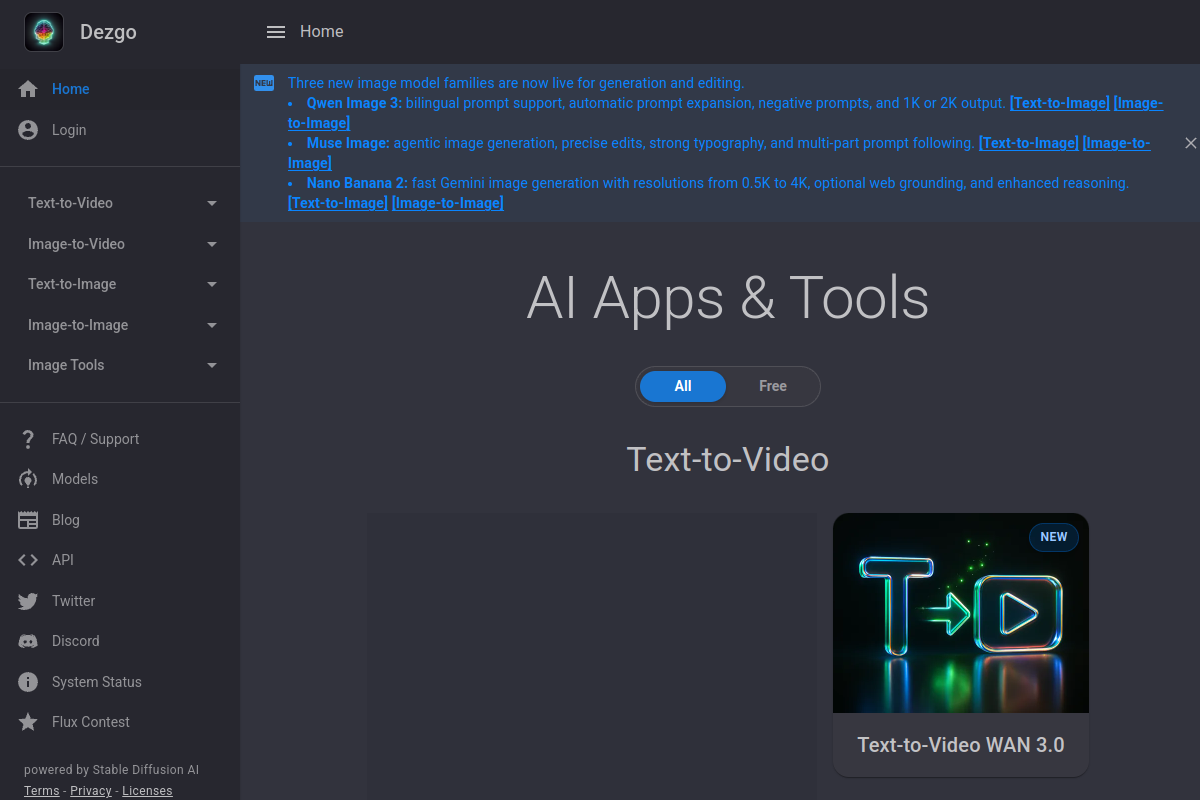
Task: Open the Text-to-Video sidebar menu label
Action: (70, 203)
